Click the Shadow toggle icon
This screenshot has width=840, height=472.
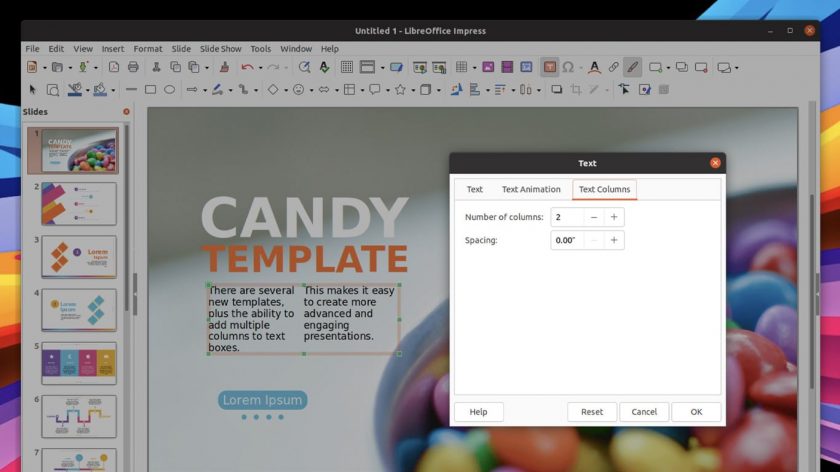[557, 89]
